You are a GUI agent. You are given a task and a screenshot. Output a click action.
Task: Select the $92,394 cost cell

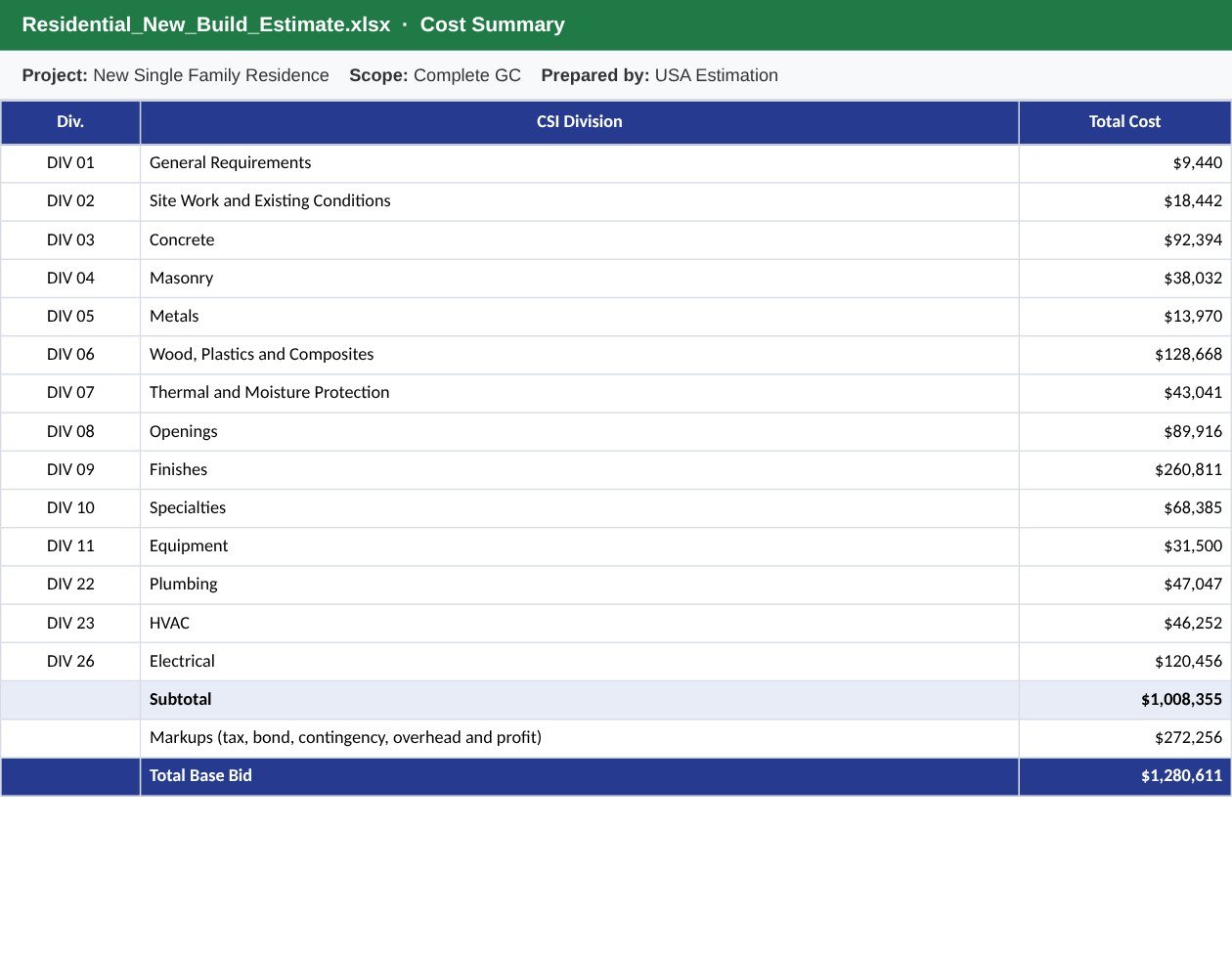coord(1124,239)
